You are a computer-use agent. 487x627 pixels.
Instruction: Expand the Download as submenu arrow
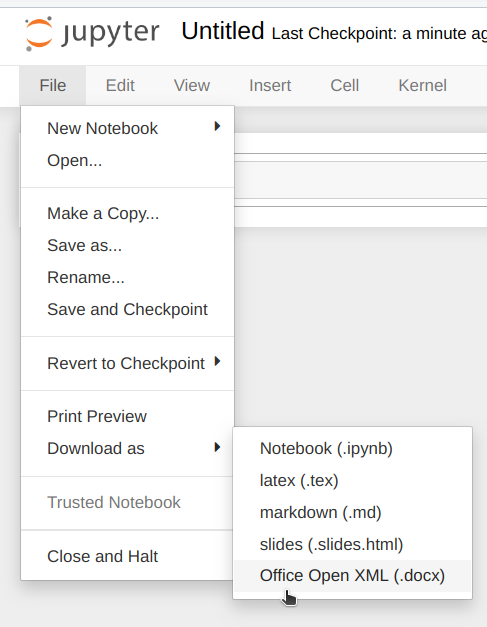point(217,447)
